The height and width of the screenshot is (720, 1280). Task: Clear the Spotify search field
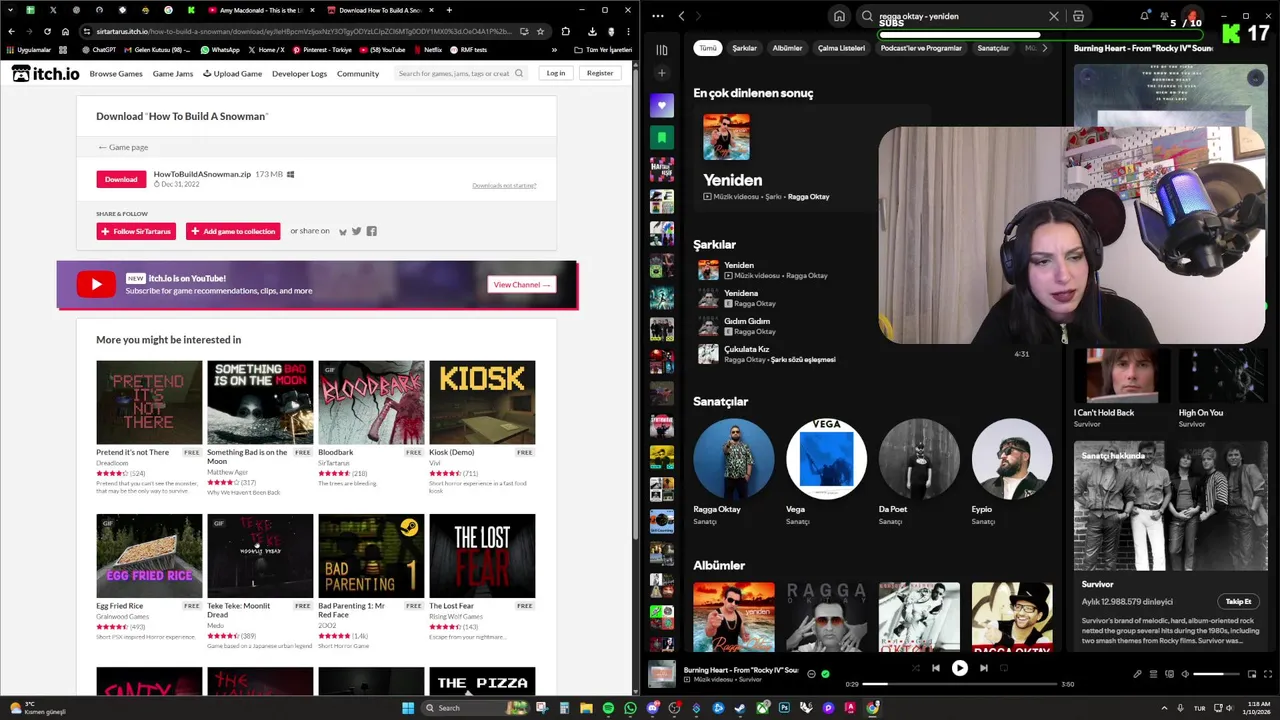click(x=1053, y=16)
